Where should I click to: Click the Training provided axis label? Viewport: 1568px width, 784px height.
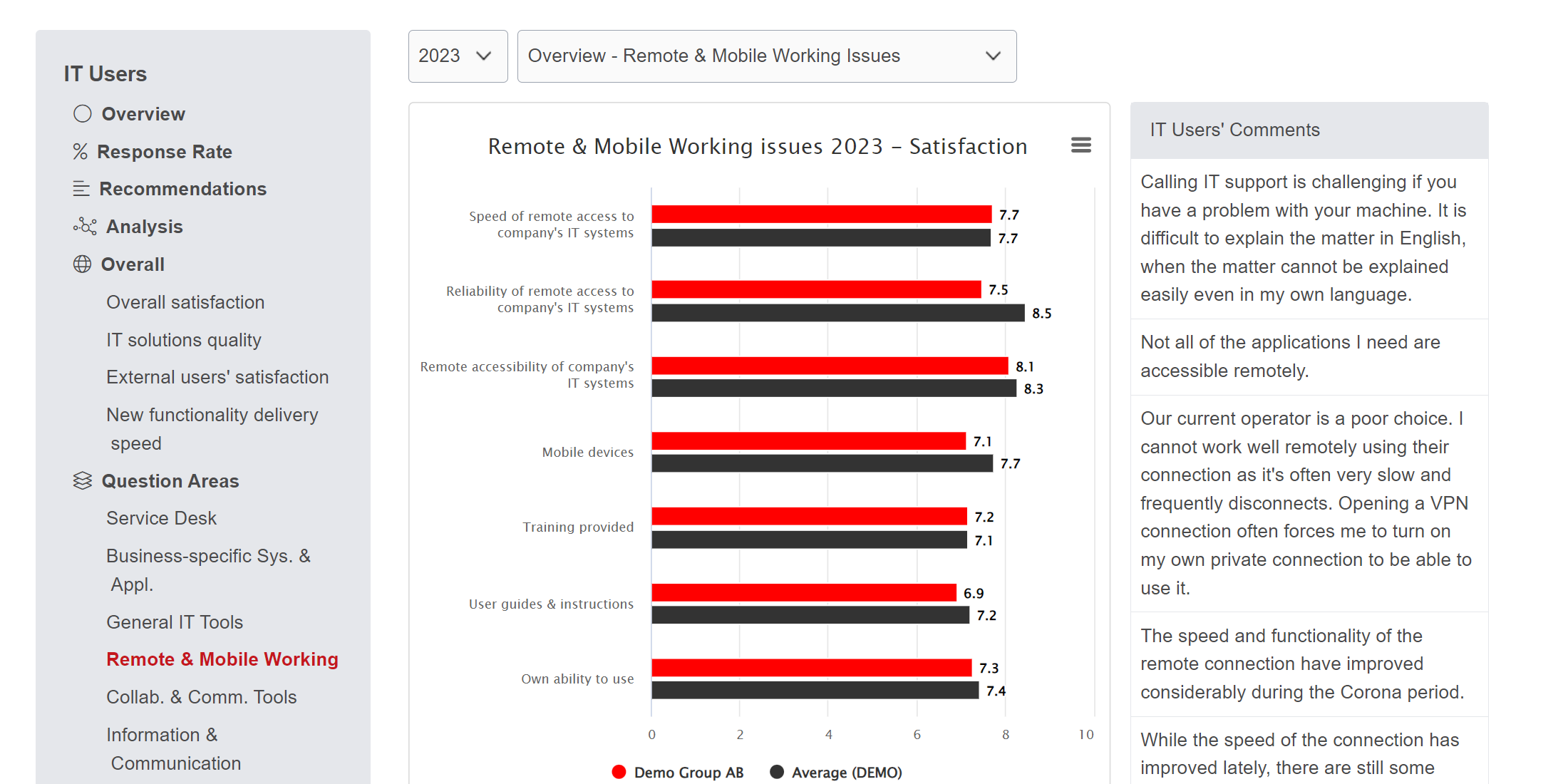tap(578, 527)
